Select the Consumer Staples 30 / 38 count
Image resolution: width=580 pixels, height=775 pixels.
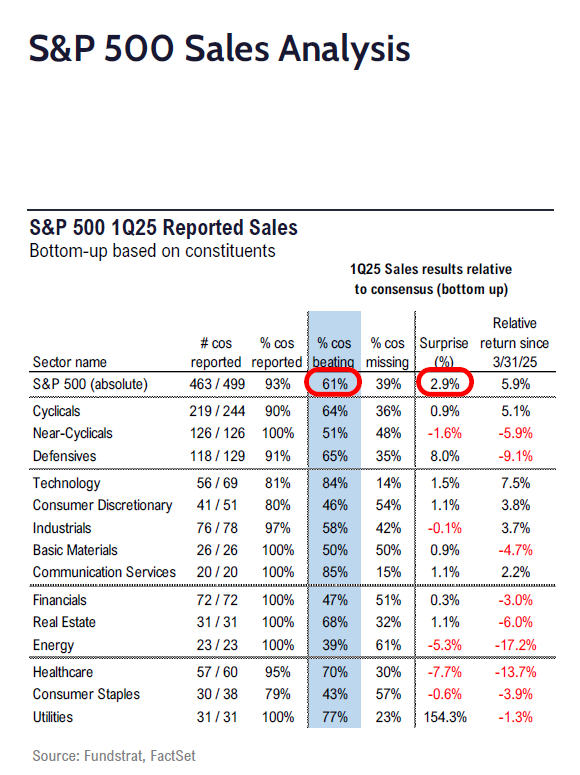(x=217, y=694)
